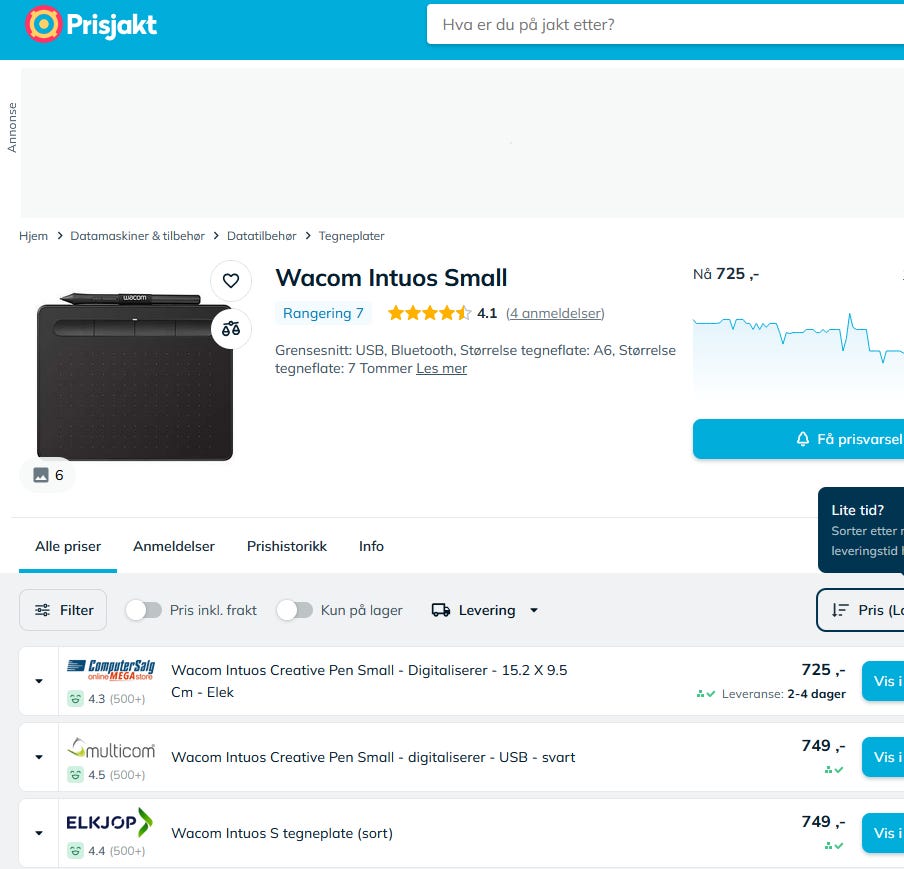Open the image gallery counter showing 6
This screenshot has height=869, width=904.
pyautogui.click(x=48, y=475)
